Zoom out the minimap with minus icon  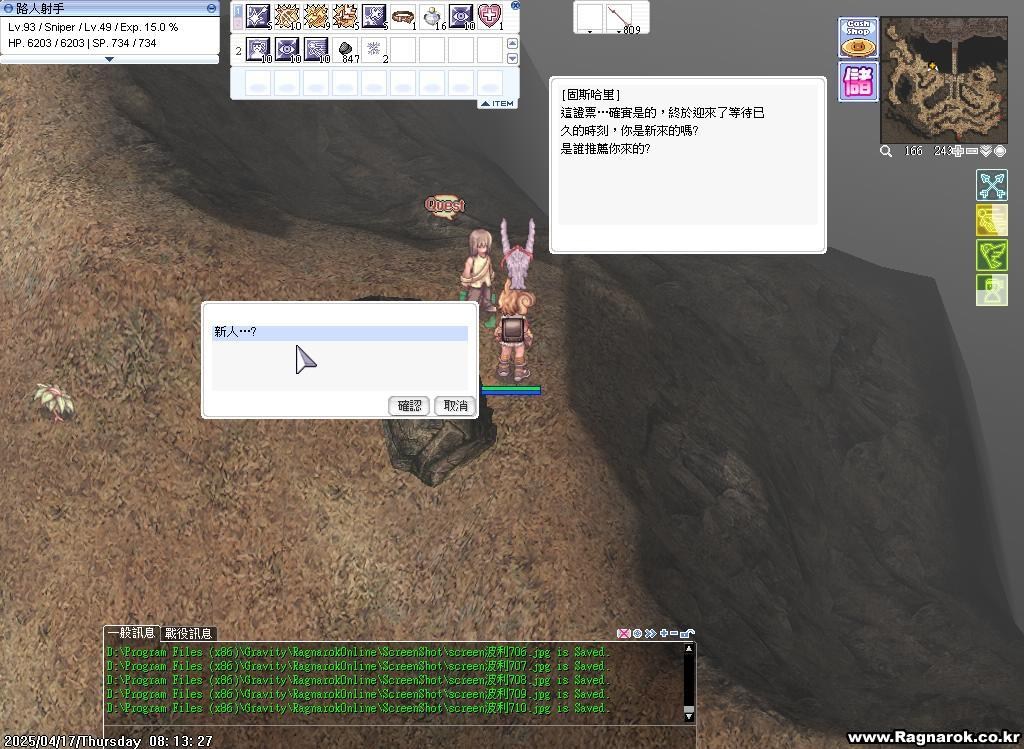[972, 151]
